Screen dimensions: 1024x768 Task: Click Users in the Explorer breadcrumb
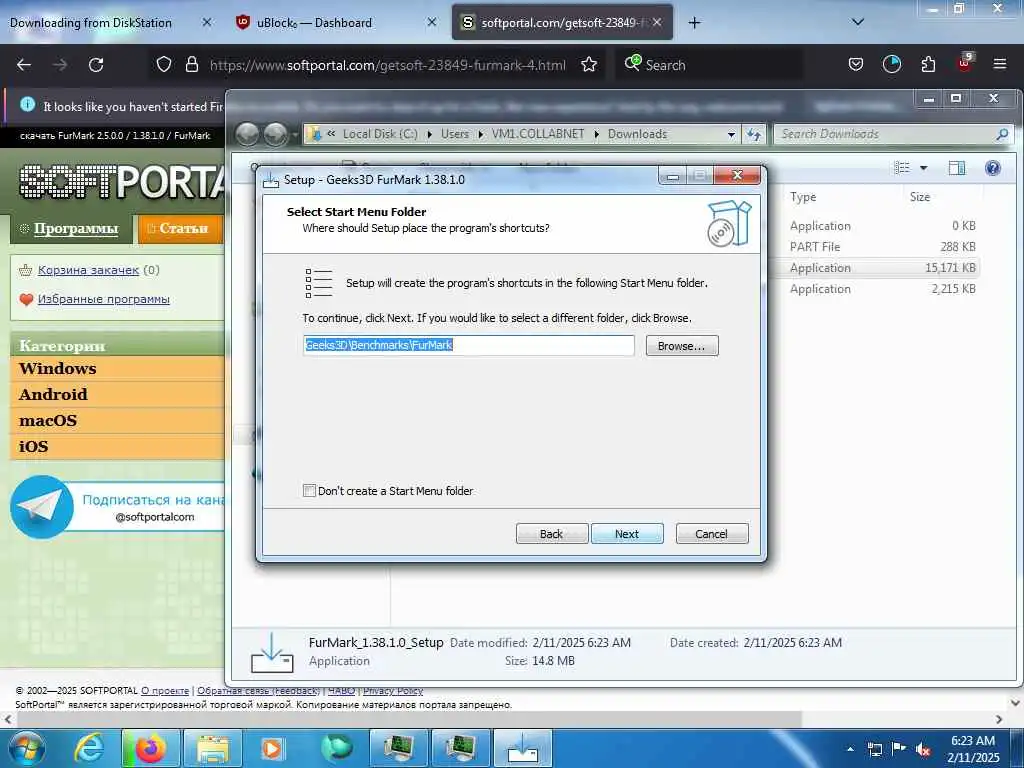tap(455, 134)
